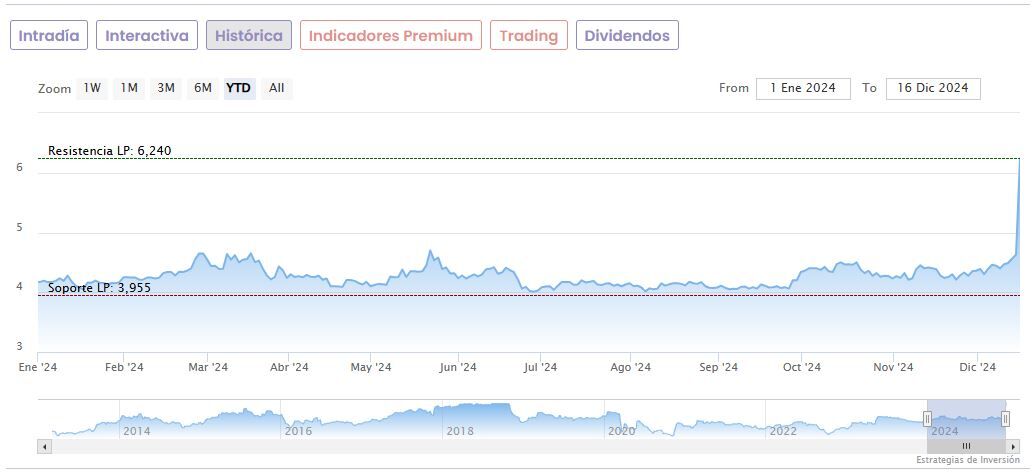Grab the navigator right range handle
The width and height of the screenshot is (1036, 476).
(x=1004, y=419)
